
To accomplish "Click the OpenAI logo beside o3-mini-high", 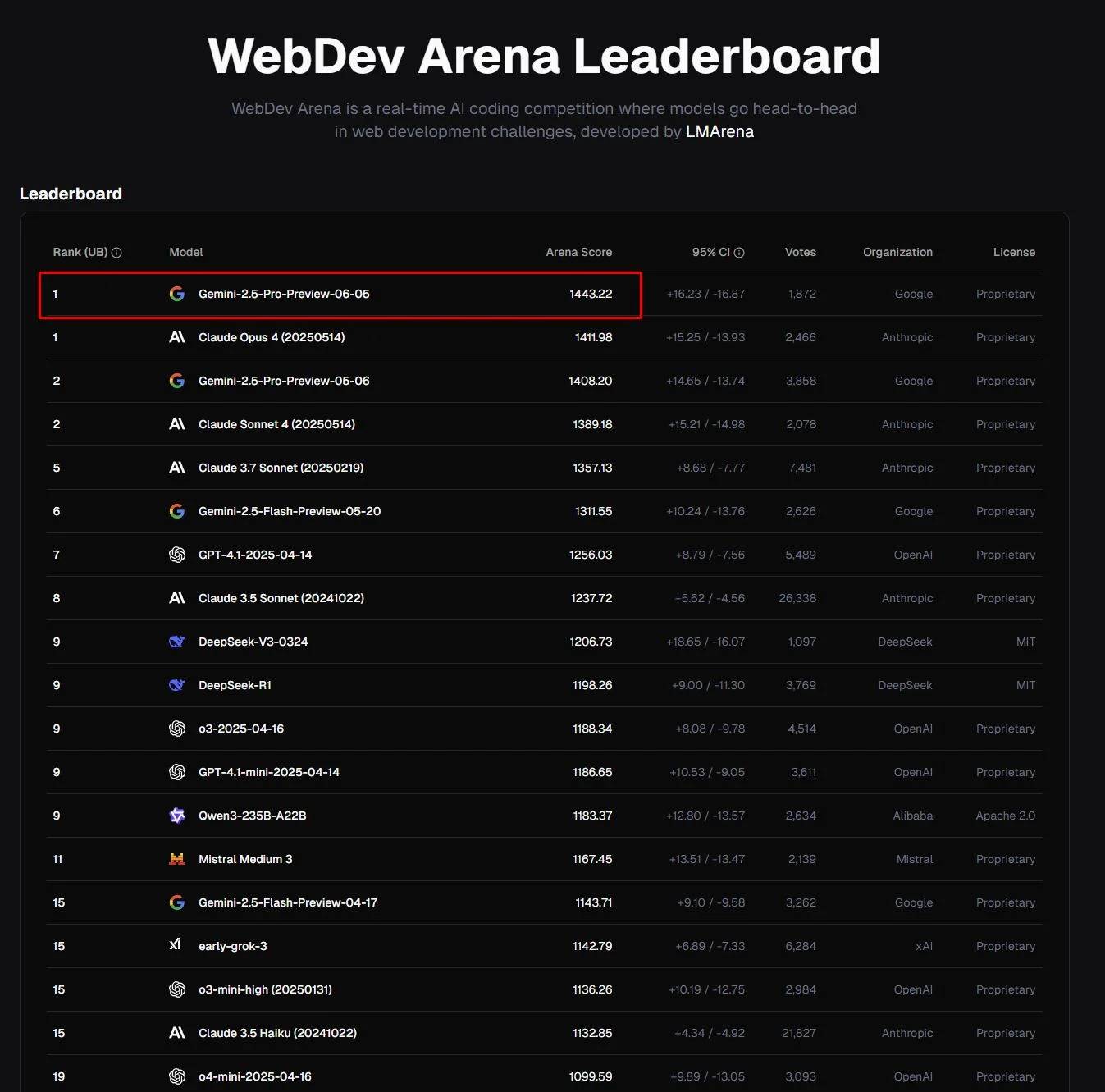I will tap(176, 989).
